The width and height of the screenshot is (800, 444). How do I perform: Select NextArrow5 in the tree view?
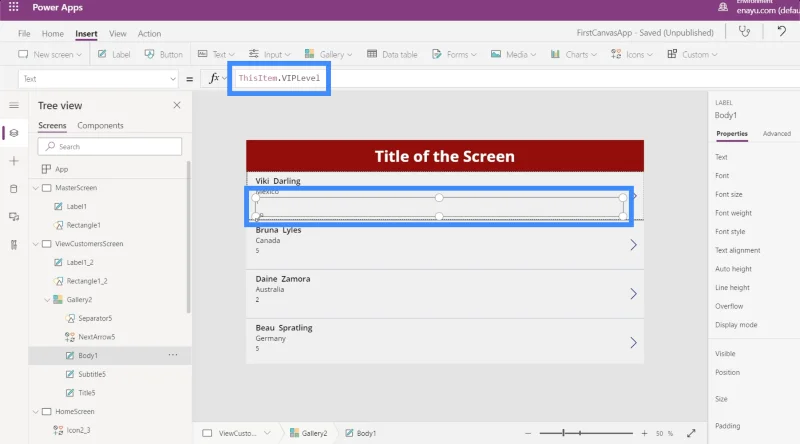[96, 337]
